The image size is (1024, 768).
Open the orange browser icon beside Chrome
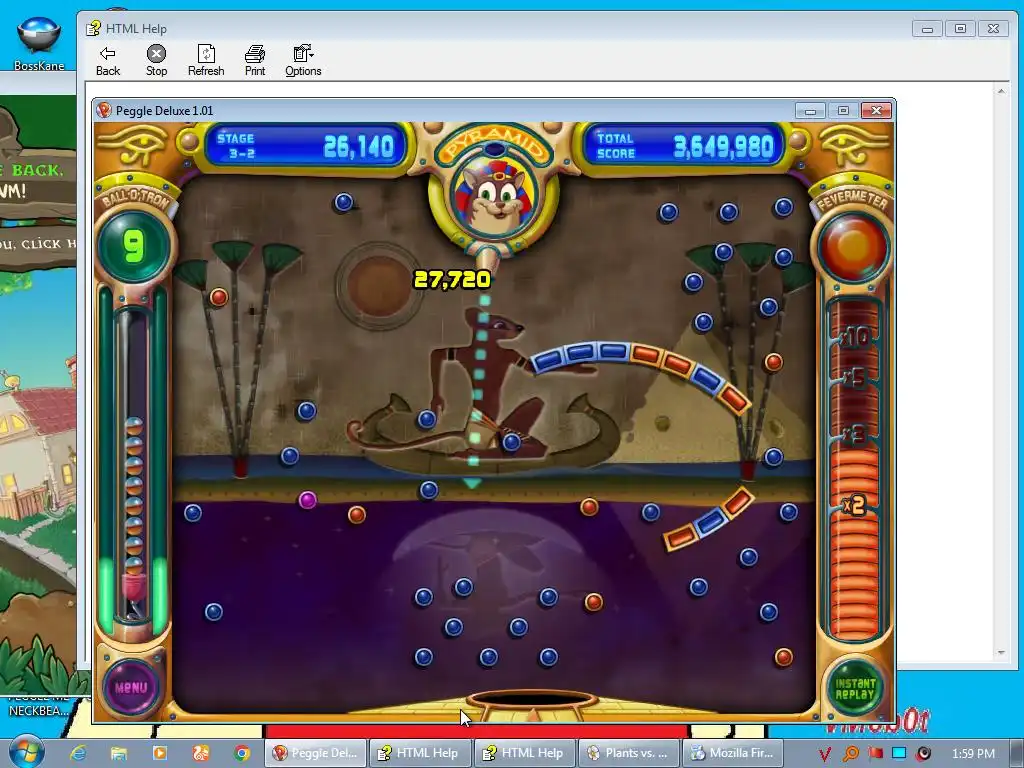point(200,753)
